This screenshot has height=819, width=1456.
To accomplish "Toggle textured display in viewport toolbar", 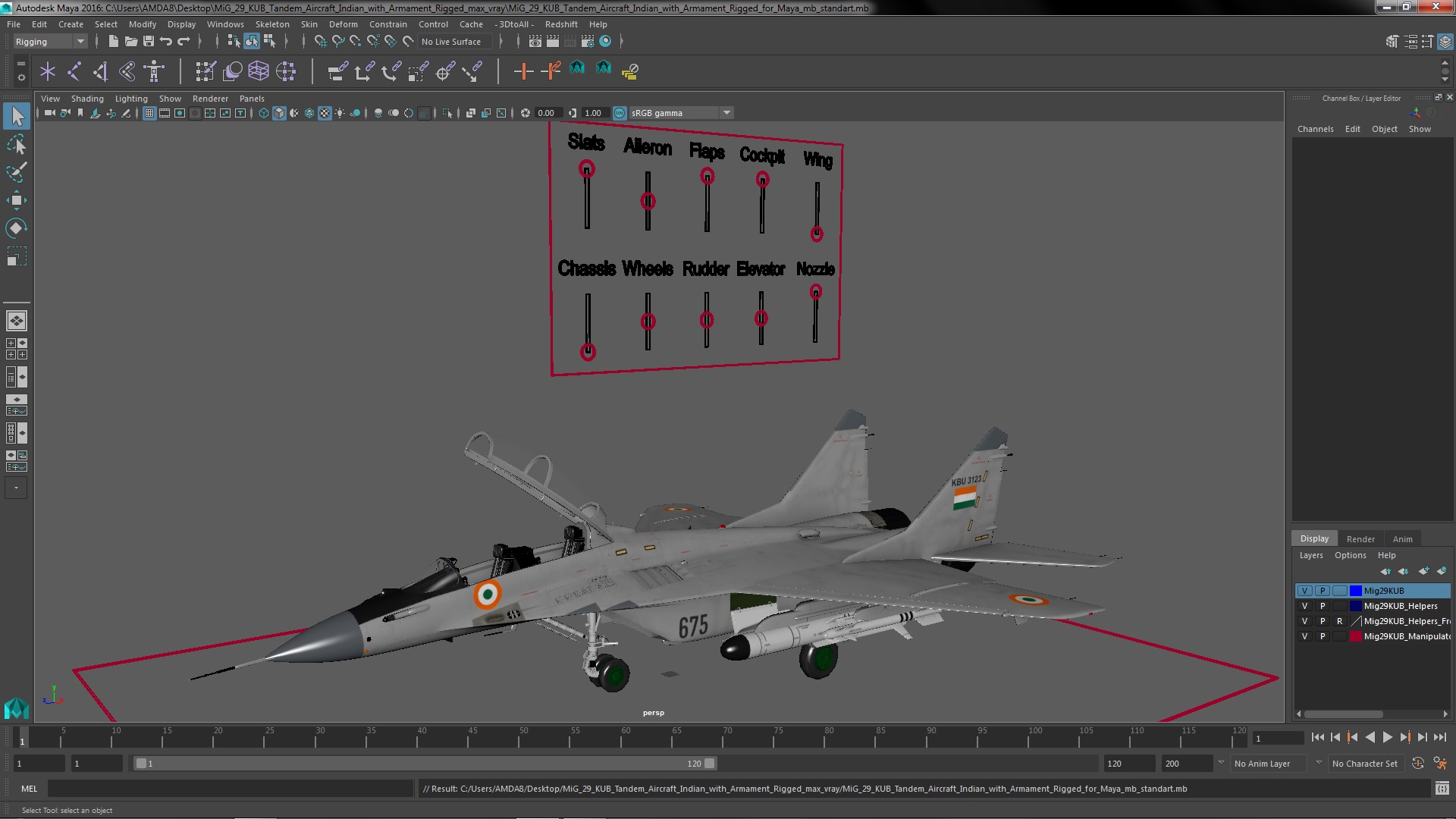I will 325,113.
